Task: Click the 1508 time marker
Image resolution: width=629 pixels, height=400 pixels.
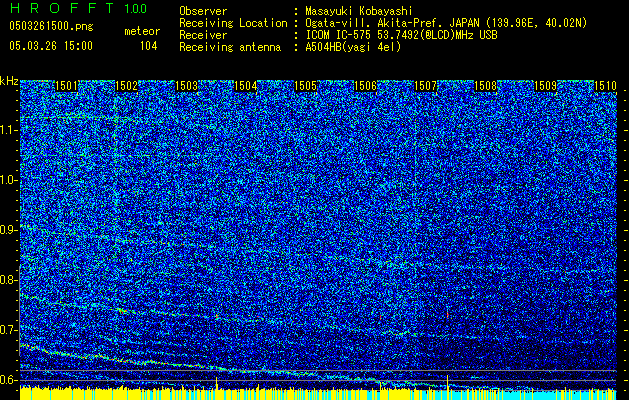Action: click(485, 86)
